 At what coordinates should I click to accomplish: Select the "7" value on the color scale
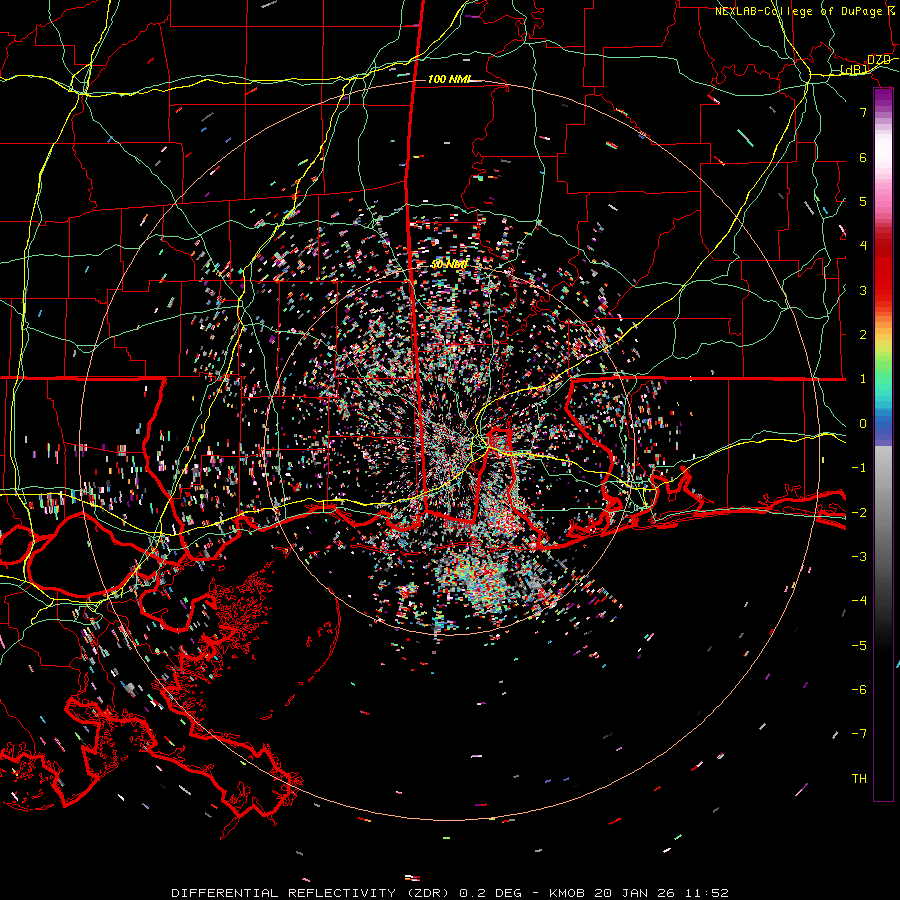pyautogui.click(x=863, y=112)
